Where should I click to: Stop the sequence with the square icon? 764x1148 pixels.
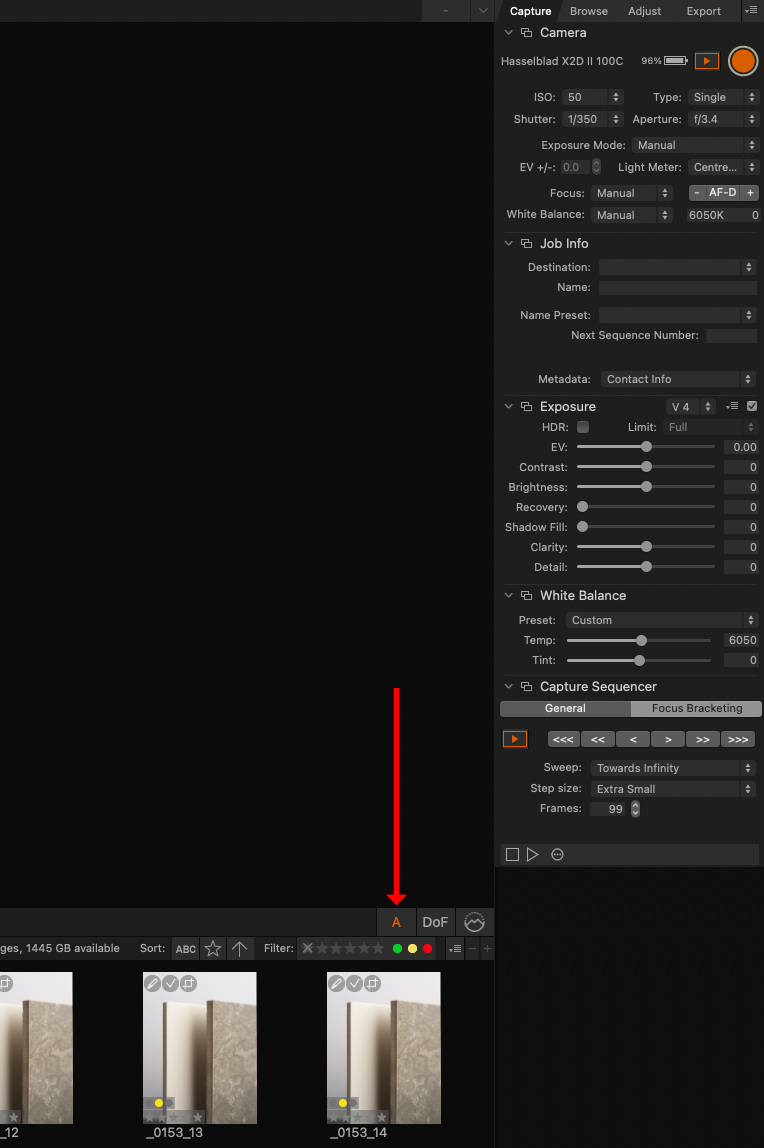(512, 854)
